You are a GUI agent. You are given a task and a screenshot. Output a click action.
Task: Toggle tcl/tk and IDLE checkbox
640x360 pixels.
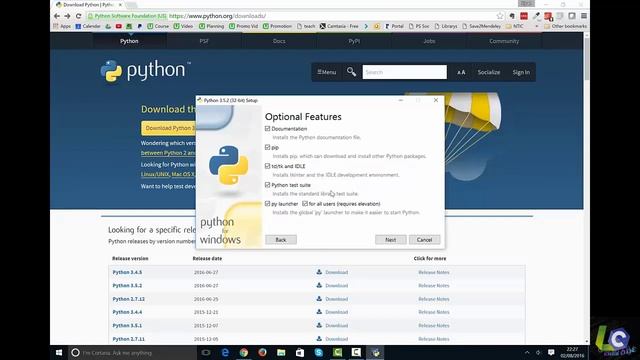click(267, 166)
